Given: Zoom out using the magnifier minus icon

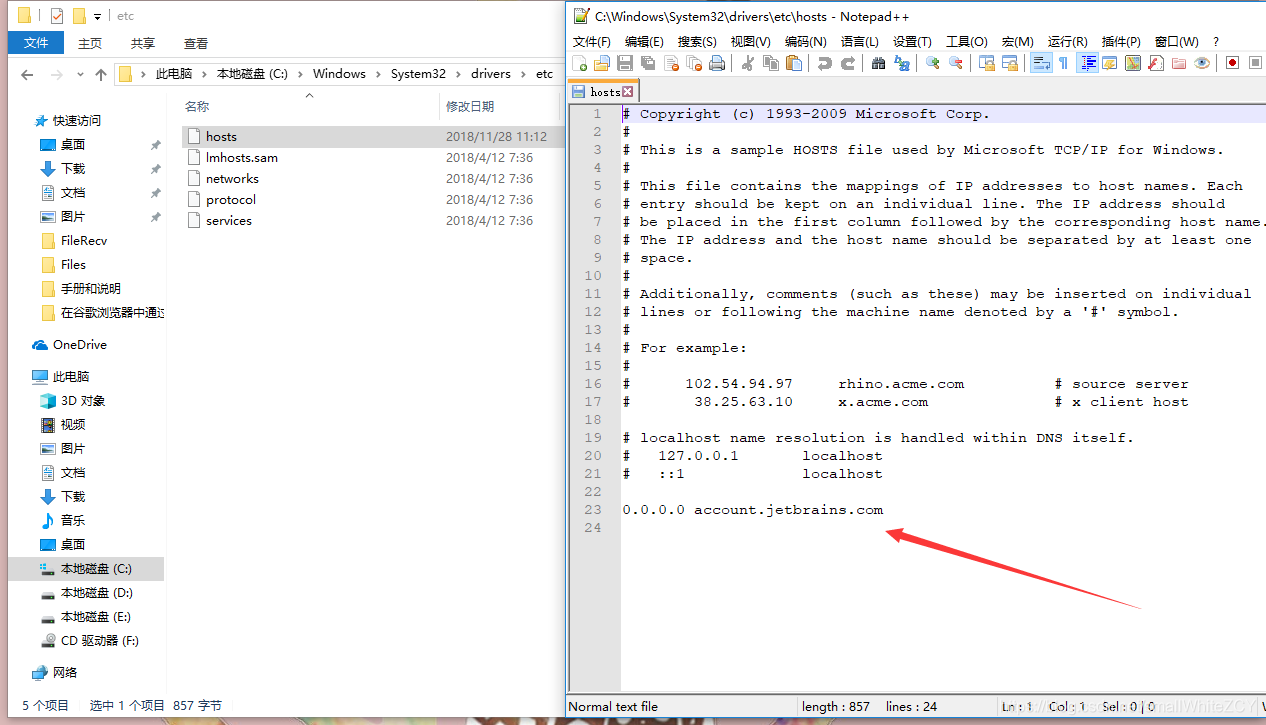Looking at the screenshot, I should 955,63.
